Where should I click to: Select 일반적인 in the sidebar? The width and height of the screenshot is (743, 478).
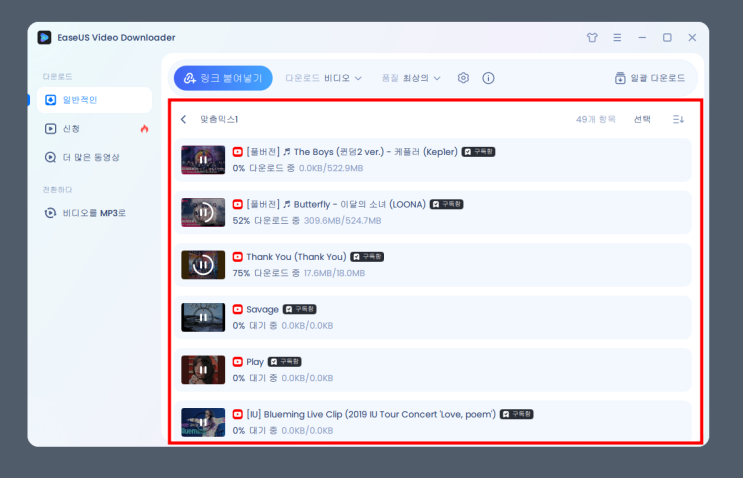click(x=94, y=100)
